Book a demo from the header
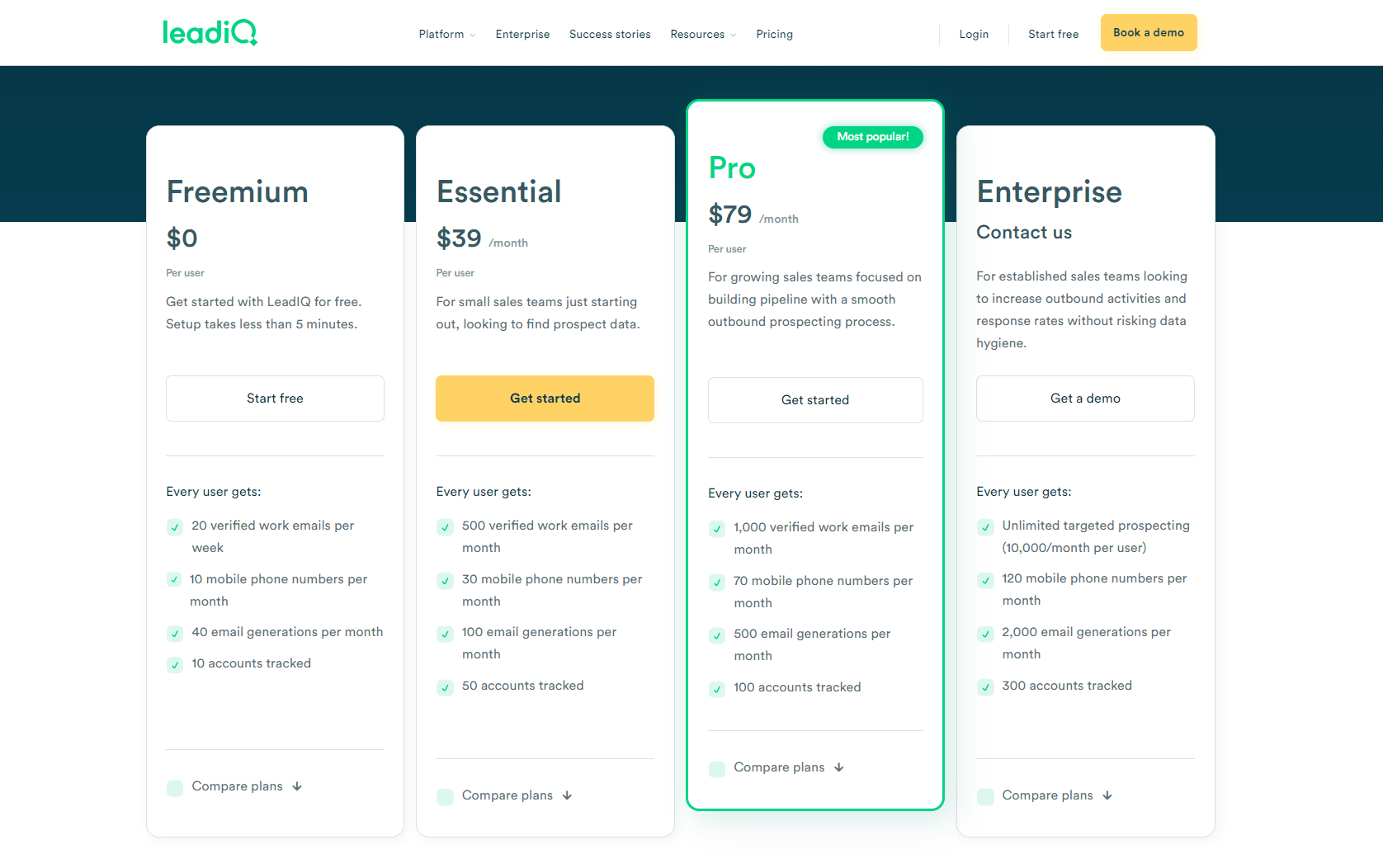Screen dimensions: 1383x868 pyautogui.click(x=1149, y=32)
